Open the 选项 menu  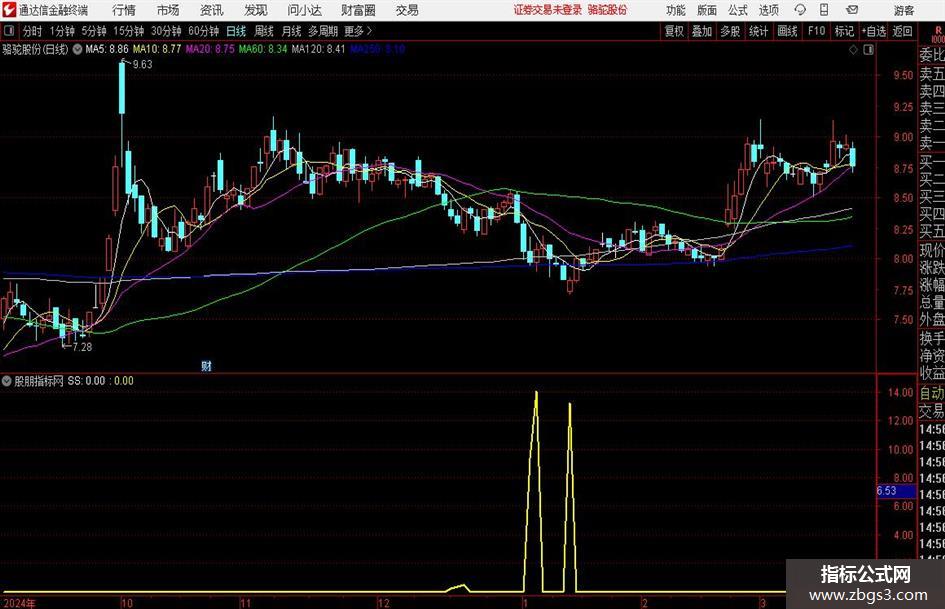click(768, 10)
